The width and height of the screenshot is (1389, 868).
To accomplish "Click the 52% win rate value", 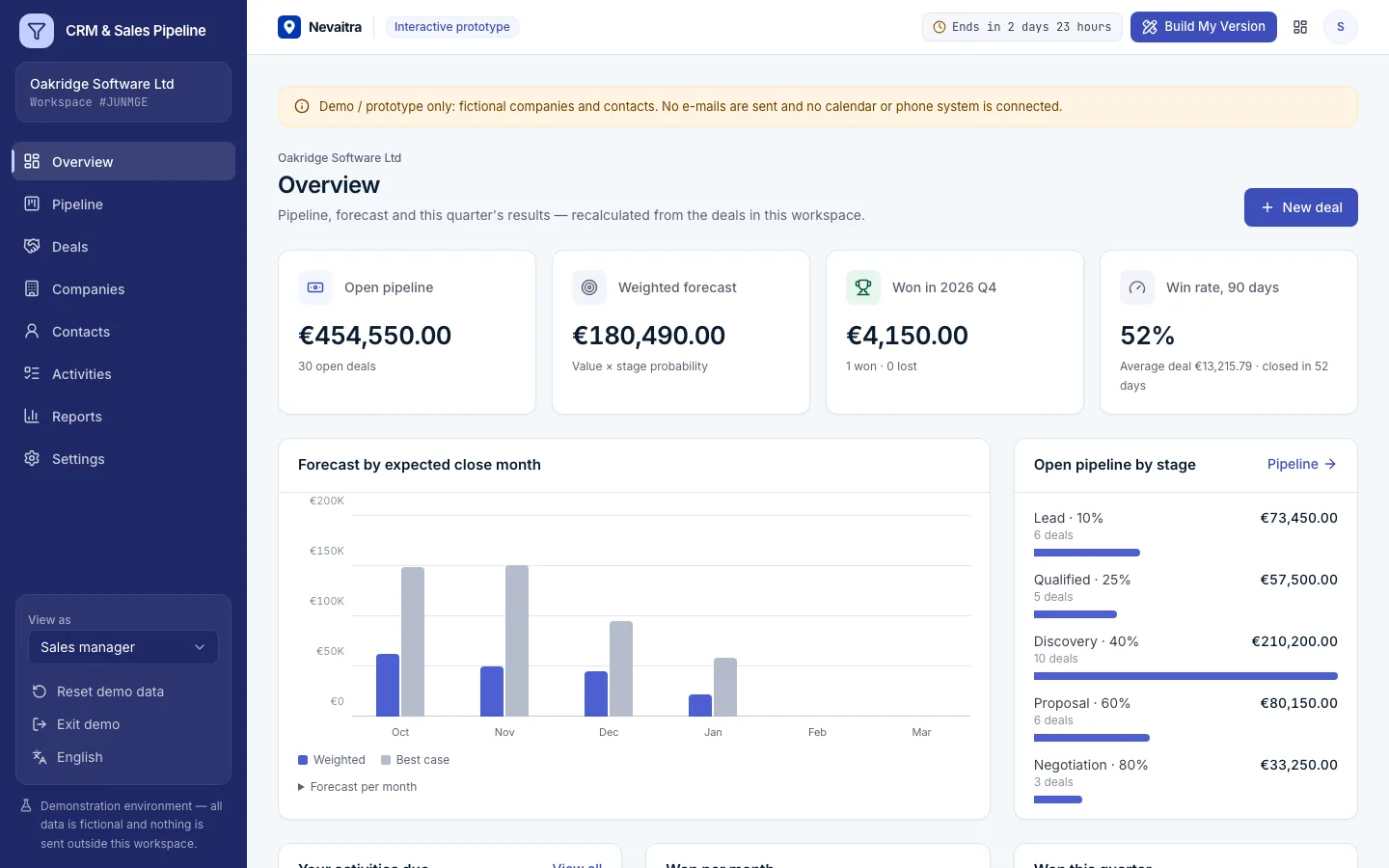I will (x=1148, y=336).
